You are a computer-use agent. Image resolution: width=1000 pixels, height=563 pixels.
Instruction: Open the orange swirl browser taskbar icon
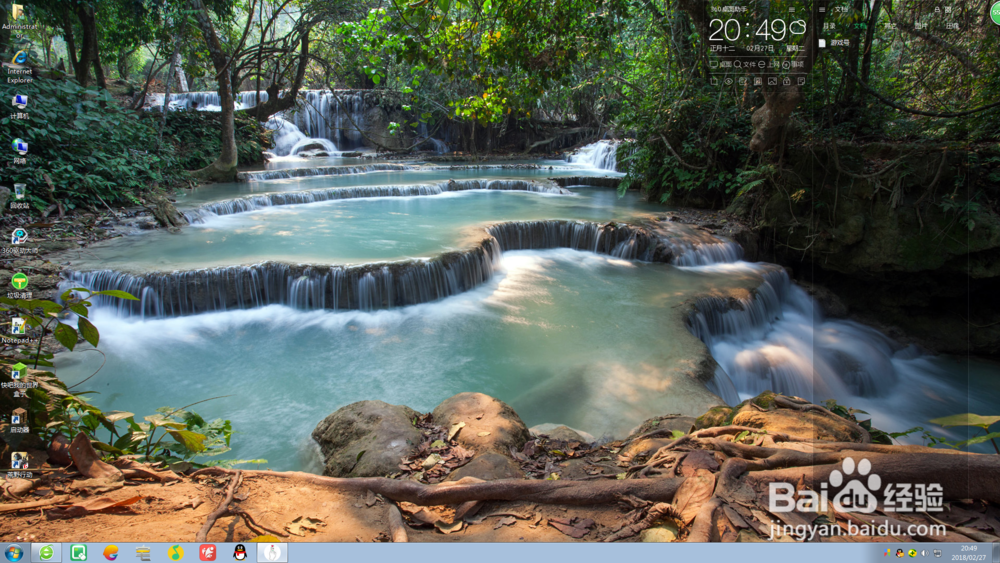[x=111, y=553]
